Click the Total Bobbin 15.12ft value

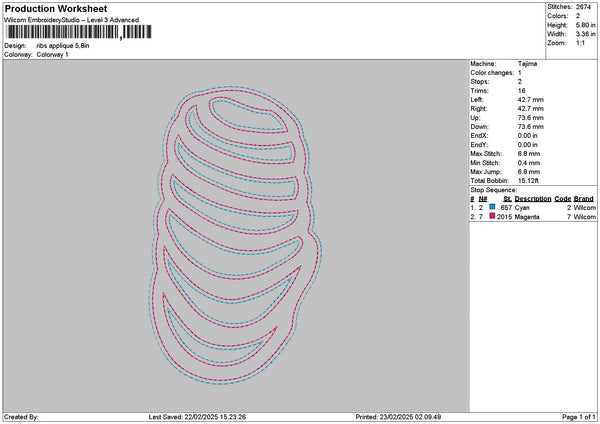[x=530, y=180]
